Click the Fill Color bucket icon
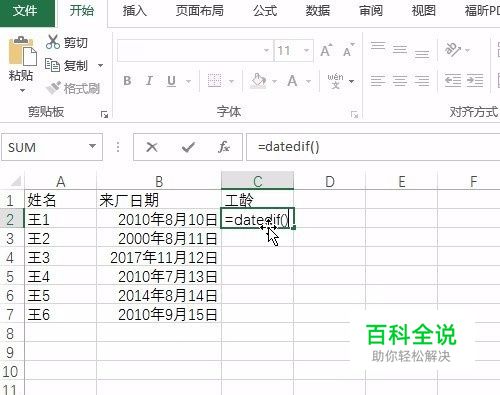 (259, 81)
